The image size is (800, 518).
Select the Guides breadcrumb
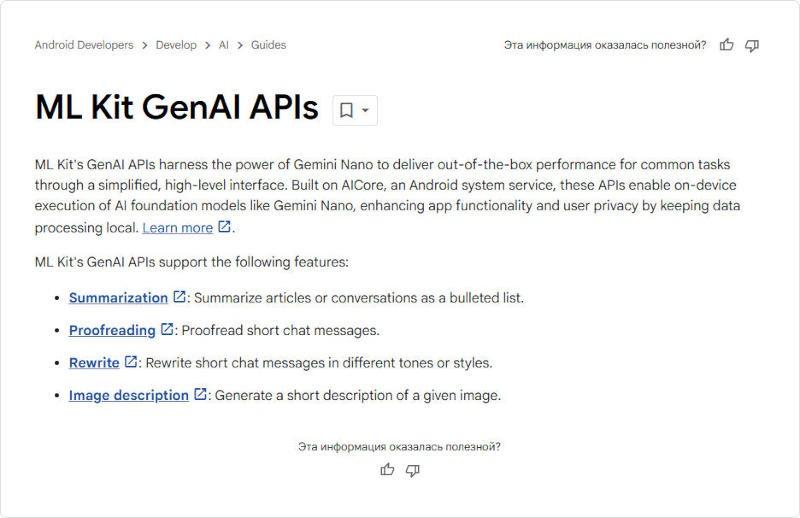tap(268, 45)
